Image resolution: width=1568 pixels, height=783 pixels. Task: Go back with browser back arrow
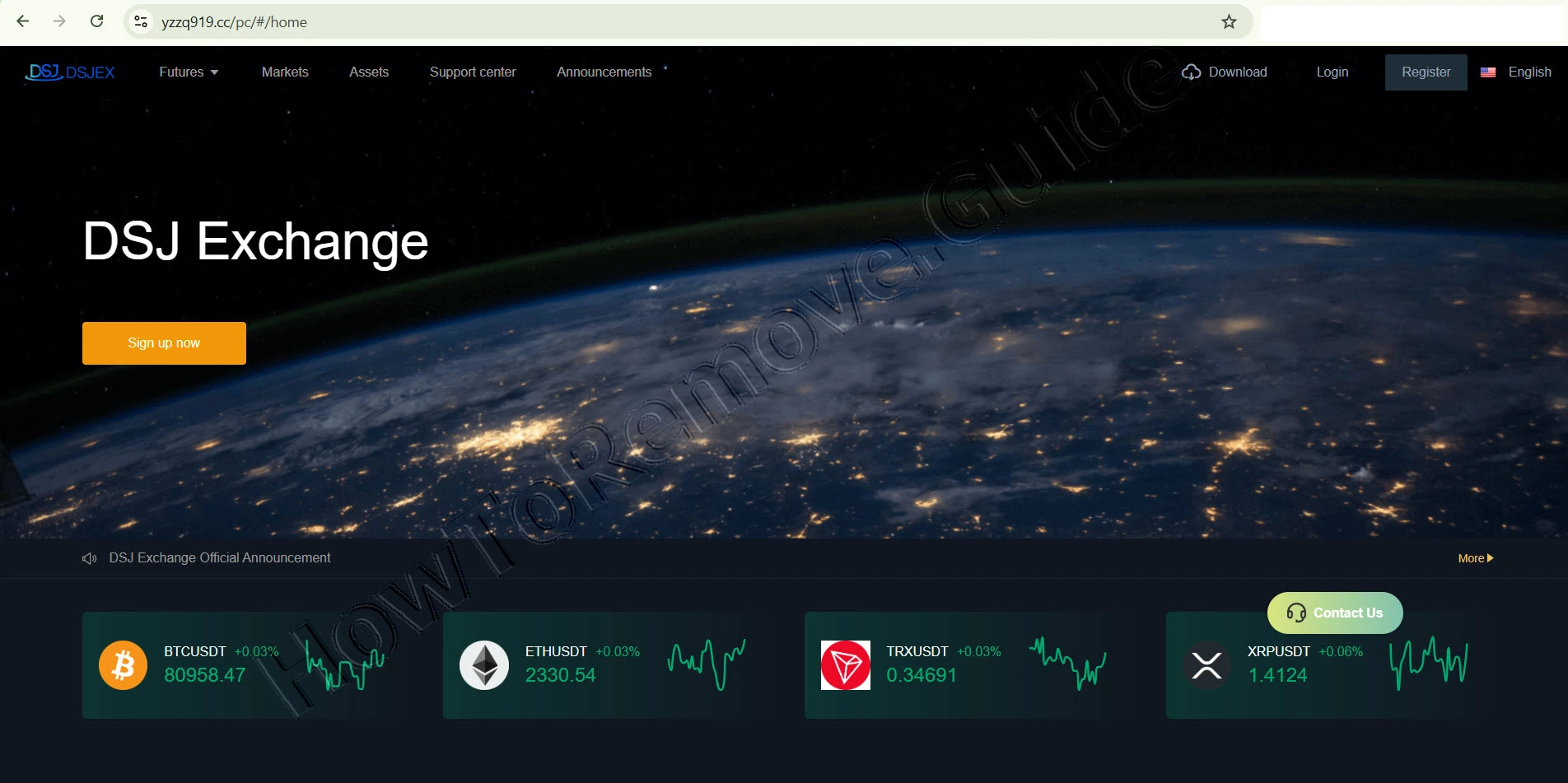(x=23, y=21)
